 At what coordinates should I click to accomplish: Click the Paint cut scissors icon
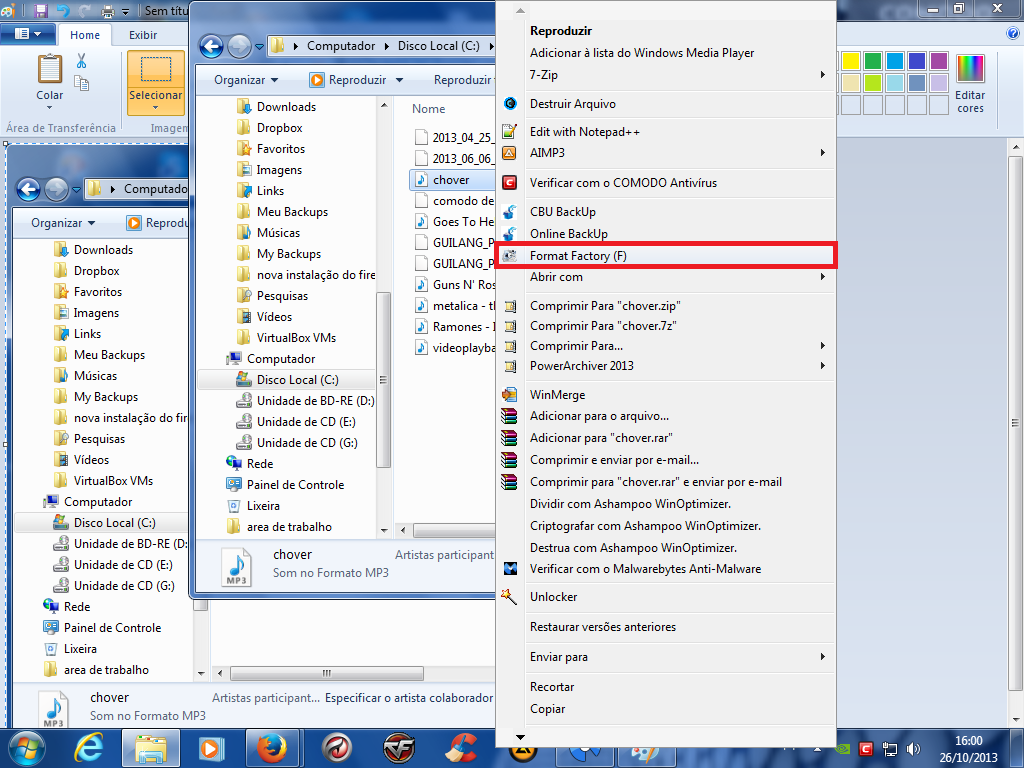point(82,61)
